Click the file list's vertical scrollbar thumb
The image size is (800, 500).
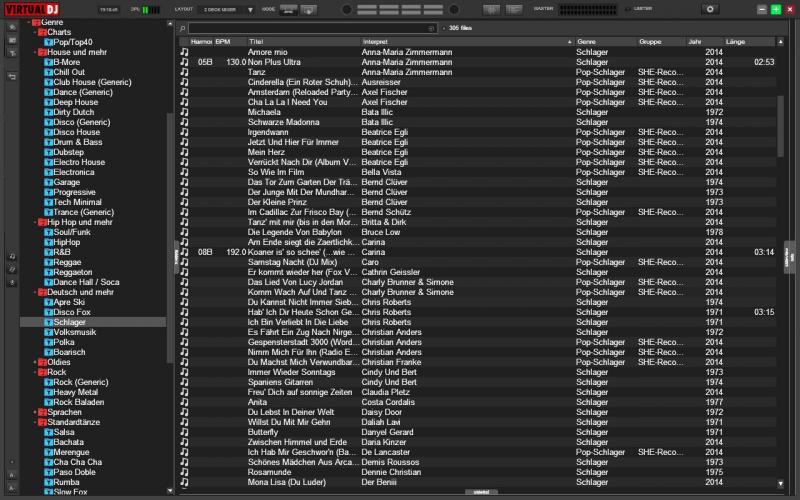[780, 126]
